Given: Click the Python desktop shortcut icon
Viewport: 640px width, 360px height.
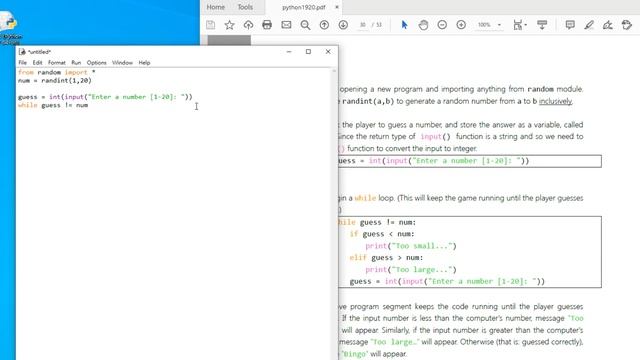Looking at the screenshot, I should coord(10,29).
